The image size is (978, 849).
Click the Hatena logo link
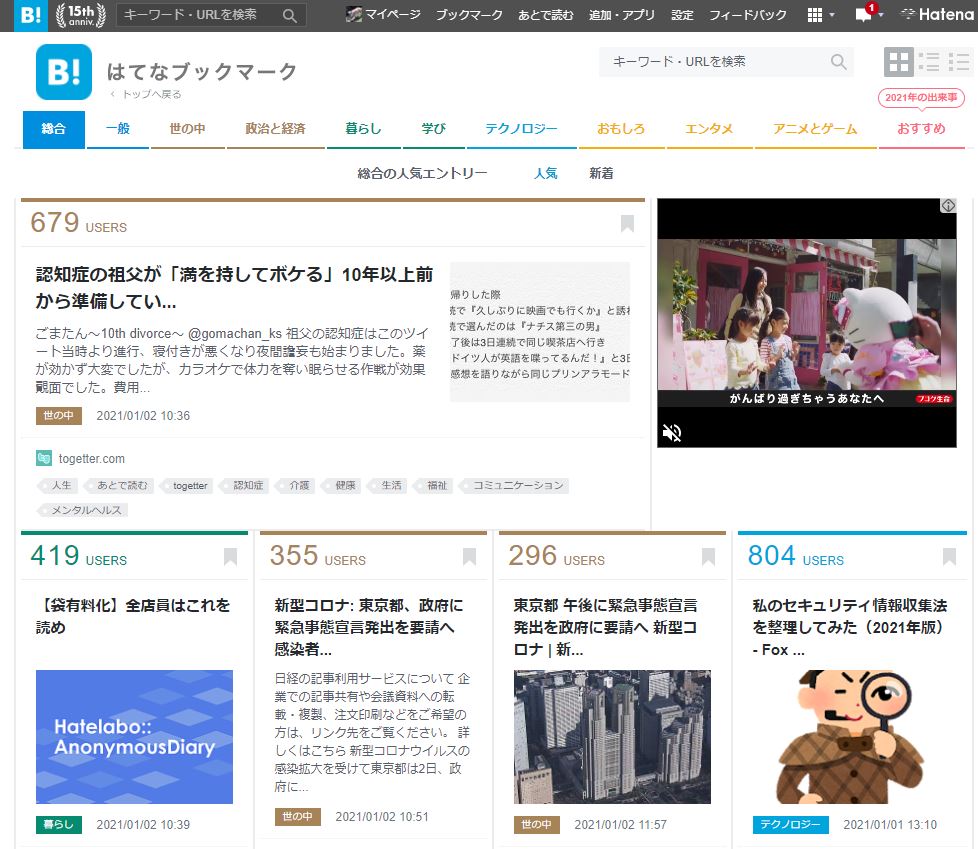[x=937, y=14]
